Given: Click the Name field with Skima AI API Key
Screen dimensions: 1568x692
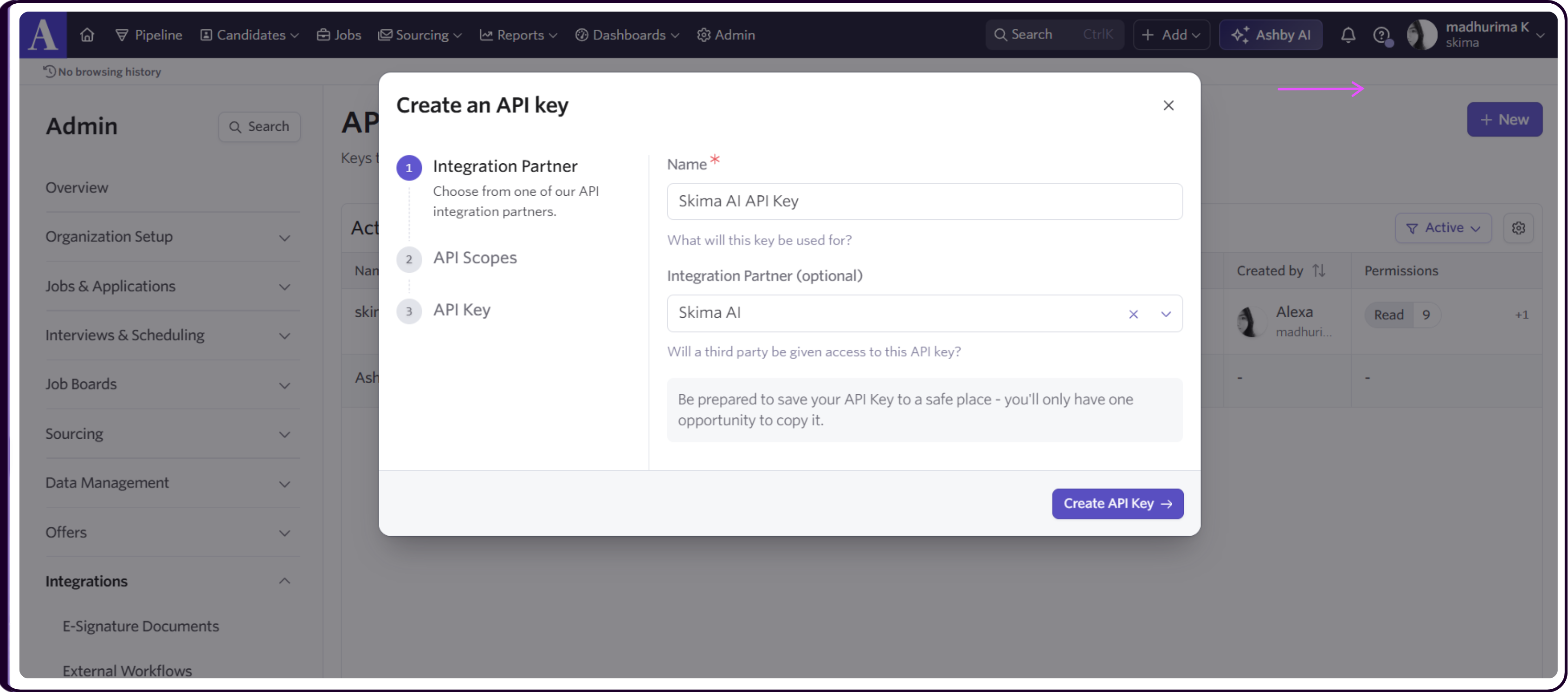Looking at the screenshot, I should (925, 201).
